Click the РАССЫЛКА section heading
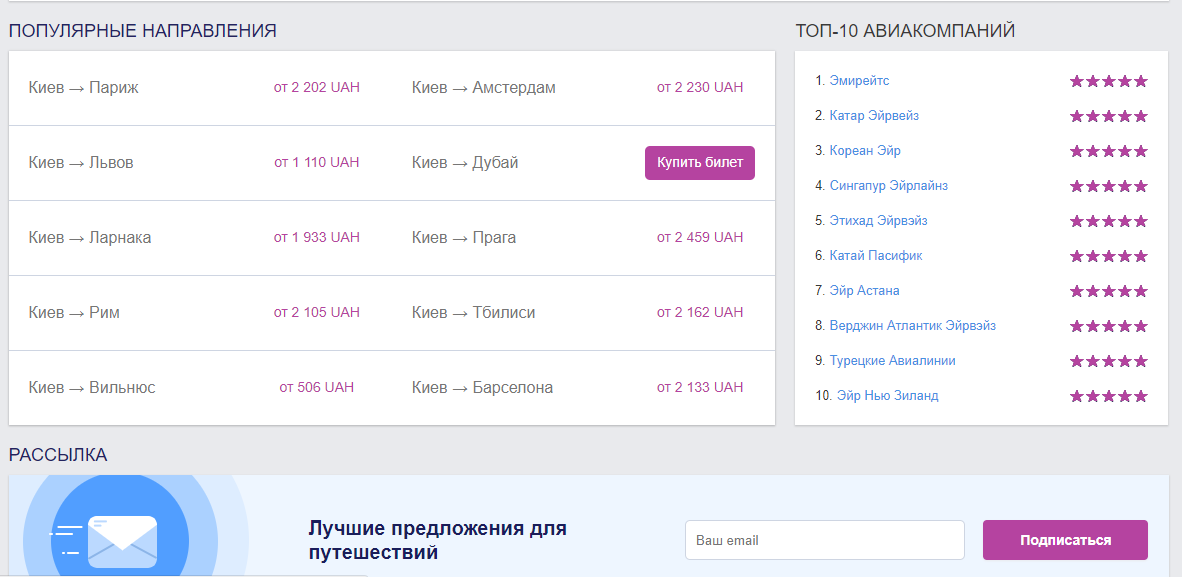This screenshot has height=577, width=1182. point(58,455)
